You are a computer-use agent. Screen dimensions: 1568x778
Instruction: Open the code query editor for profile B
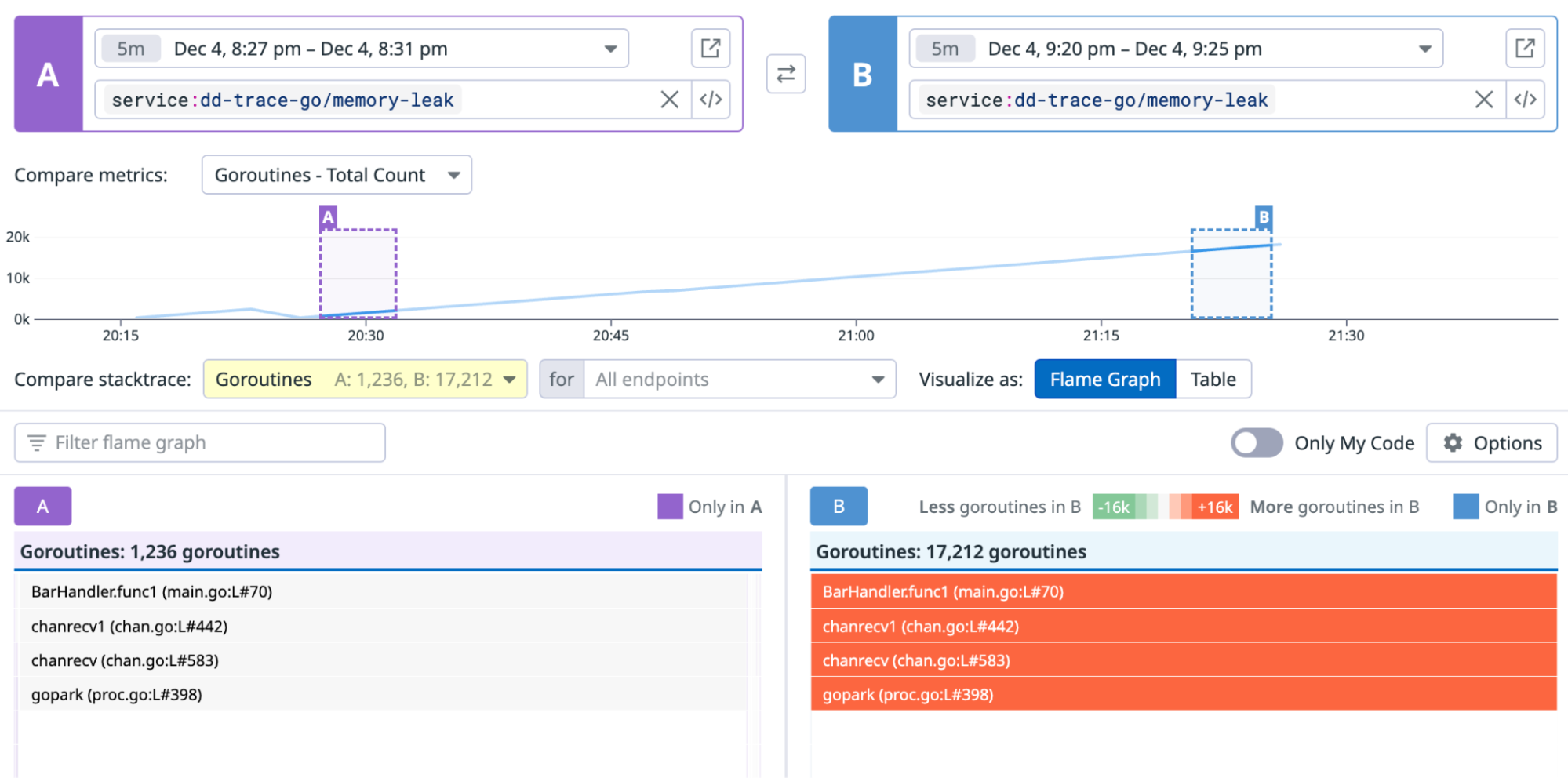1525,100
